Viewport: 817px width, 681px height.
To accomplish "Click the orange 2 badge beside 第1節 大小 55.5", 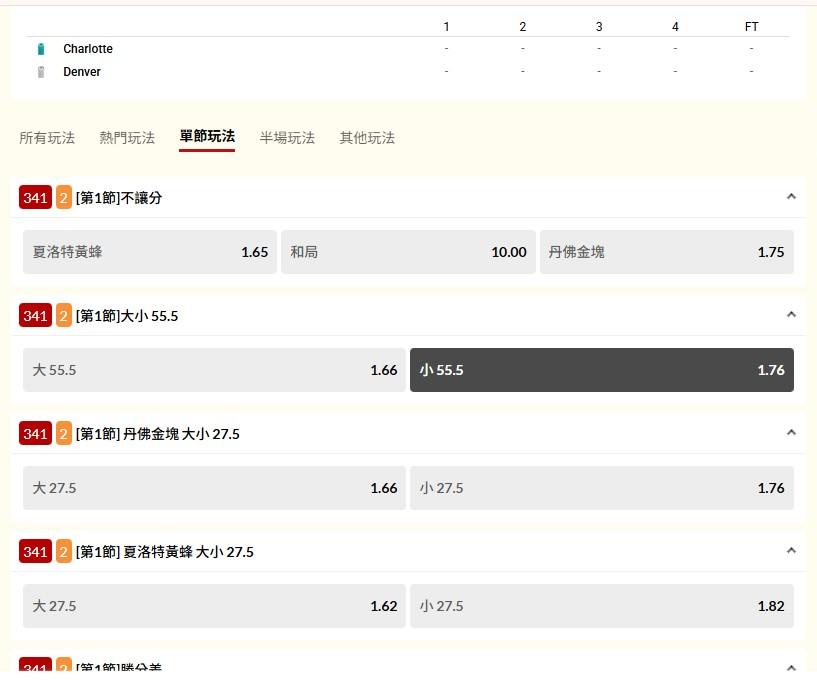I will coord(64,316).
